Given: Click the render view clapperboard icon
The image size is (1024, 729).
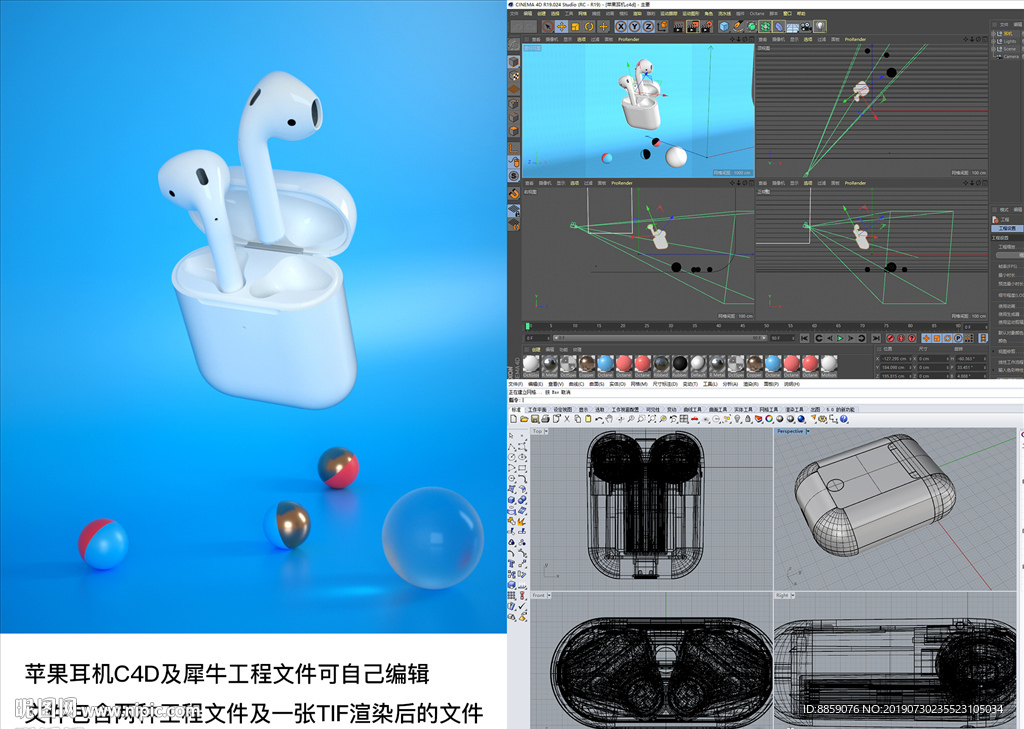Looking at the screenshot, I should coord(679,26).
